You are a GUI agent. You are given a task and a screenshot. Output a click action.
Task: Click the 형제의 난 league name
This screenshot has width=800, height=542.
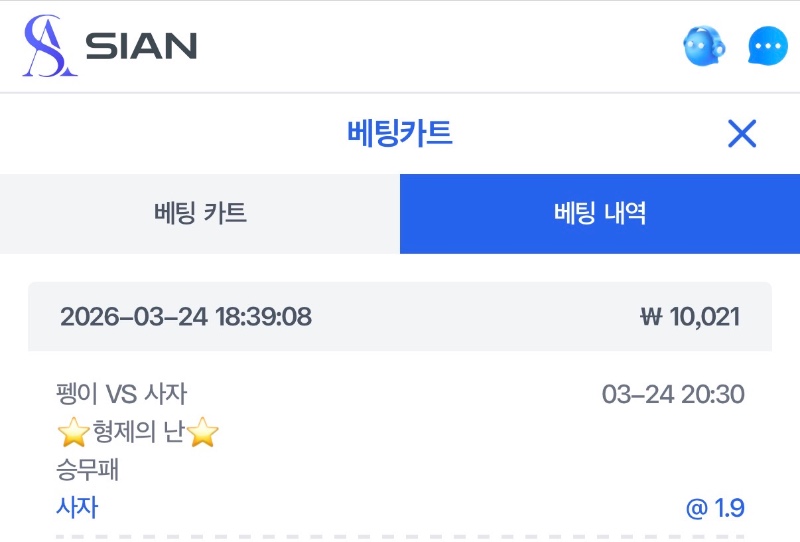pyautogui.click(x=138, y=433)
